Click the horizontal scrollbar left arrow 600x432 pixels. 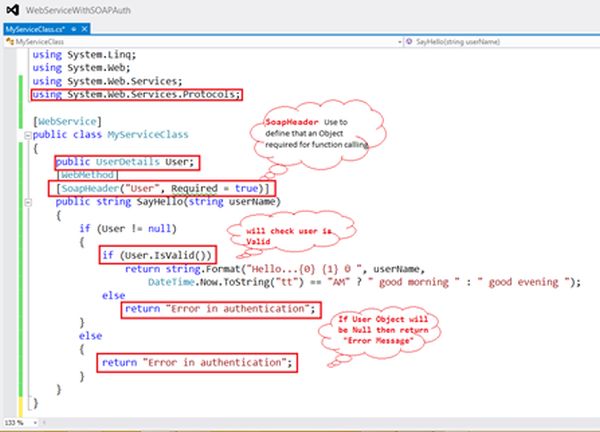44,423
